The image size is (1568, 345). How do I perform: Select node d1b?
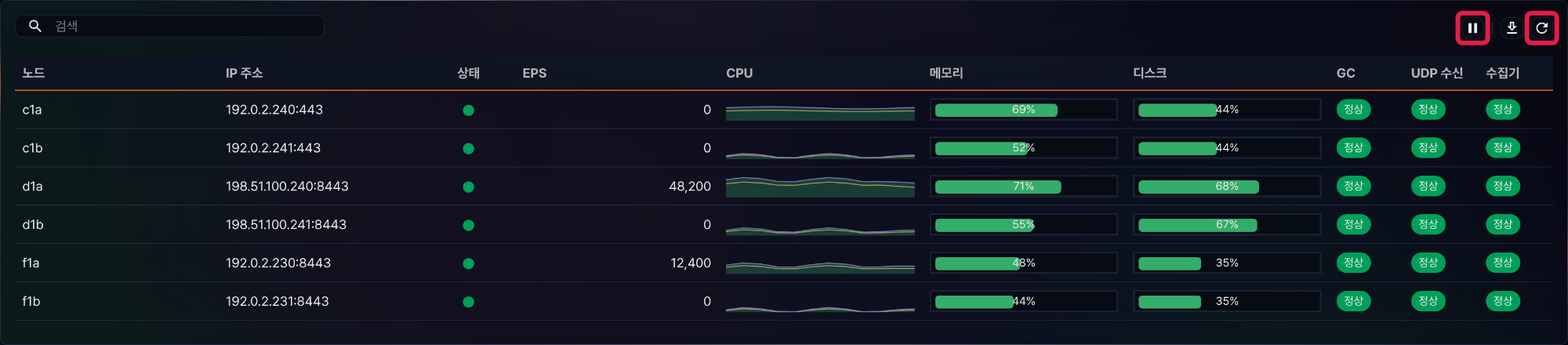tap(33, 225)
